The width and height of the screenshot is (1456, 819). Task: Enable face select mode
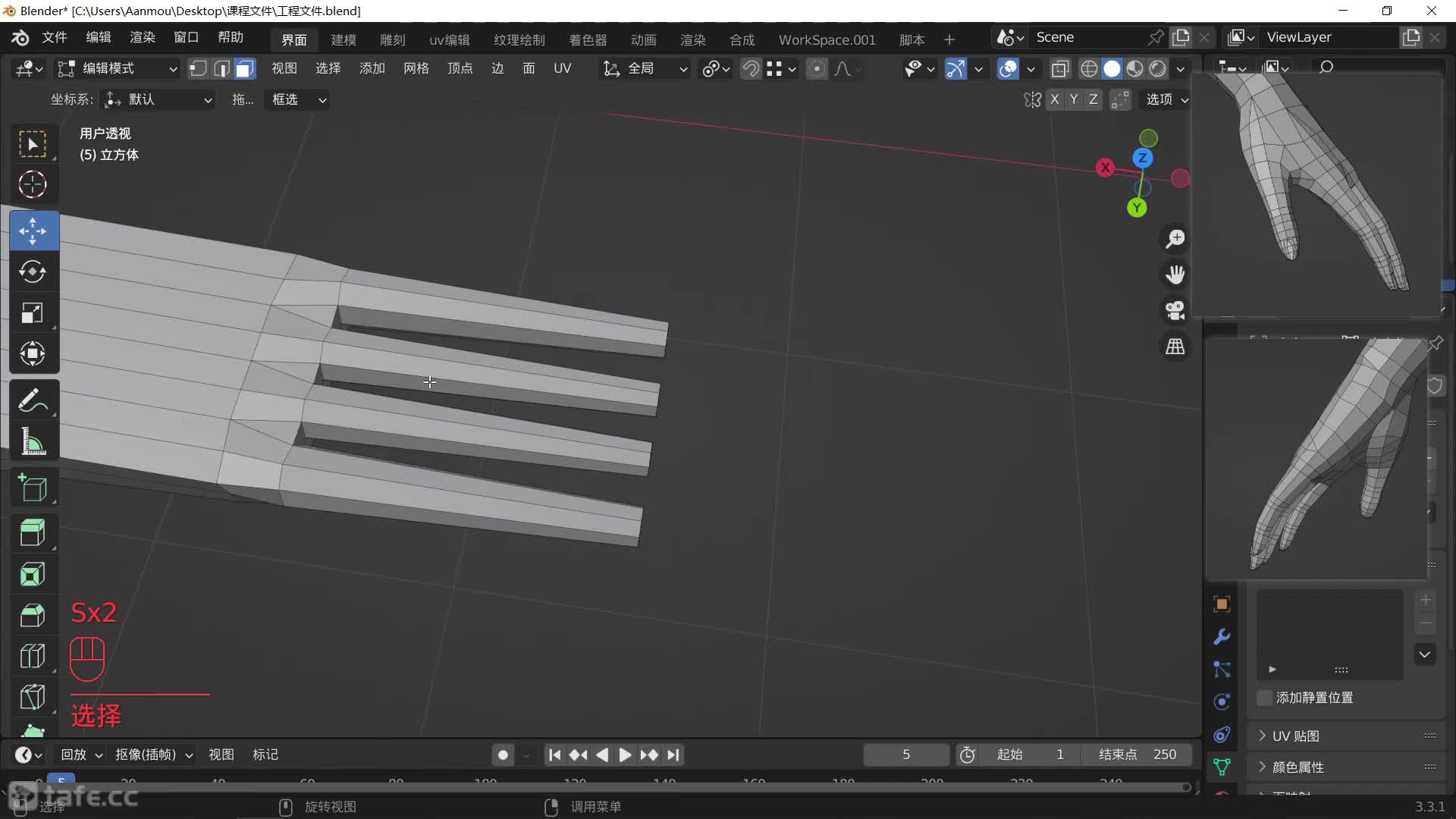click(244, 69)
